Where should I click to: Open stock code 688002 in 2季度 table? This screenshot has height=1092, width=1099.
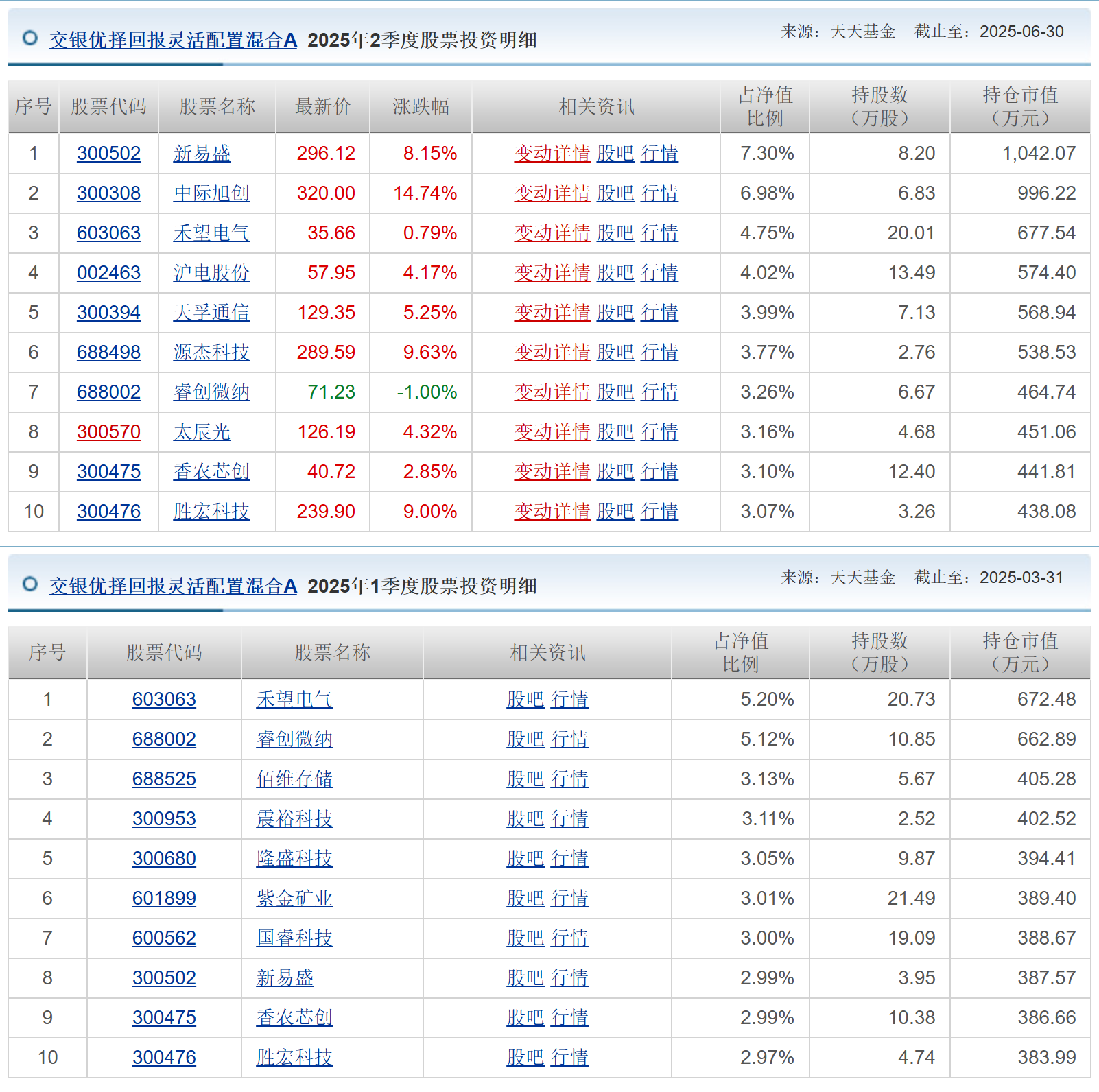click(x=108, y=392)
